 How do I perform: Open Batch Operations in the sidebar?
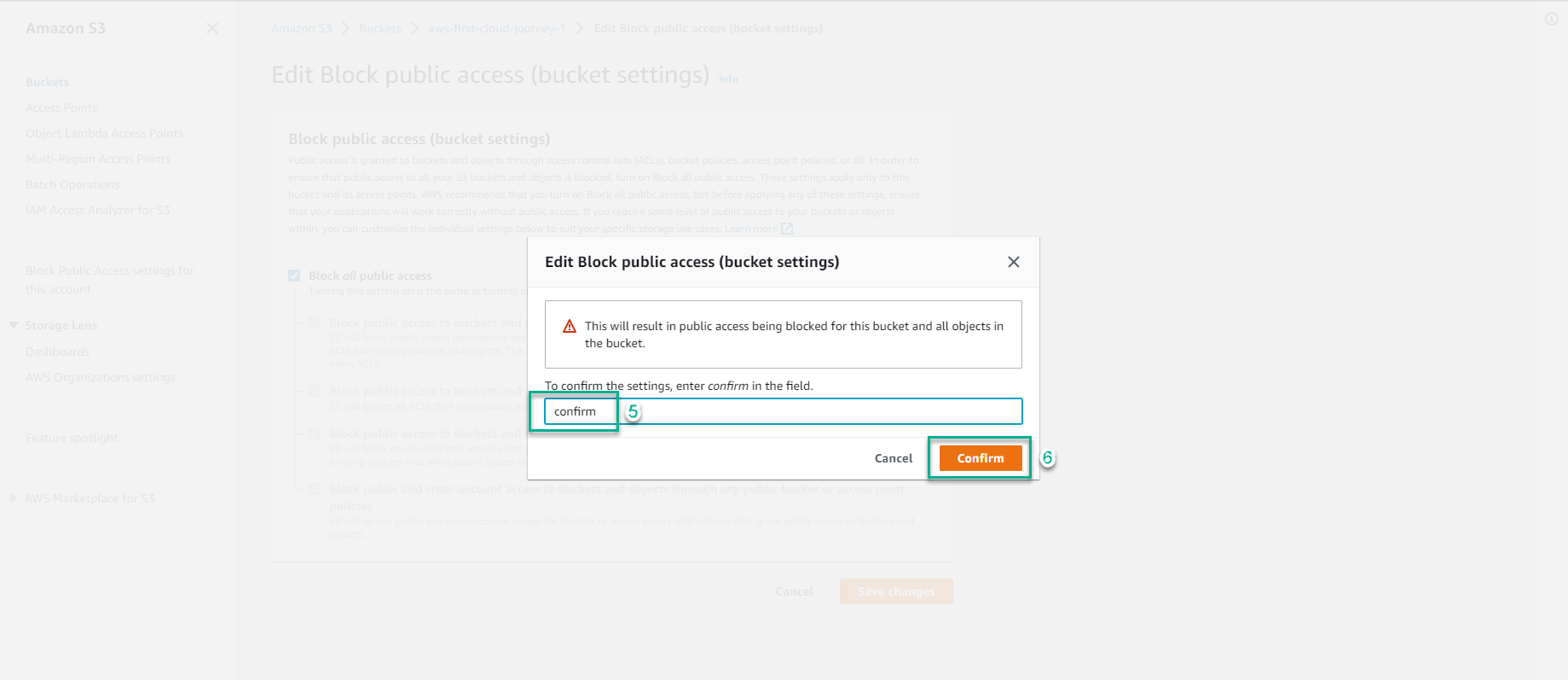pos(72,184)
